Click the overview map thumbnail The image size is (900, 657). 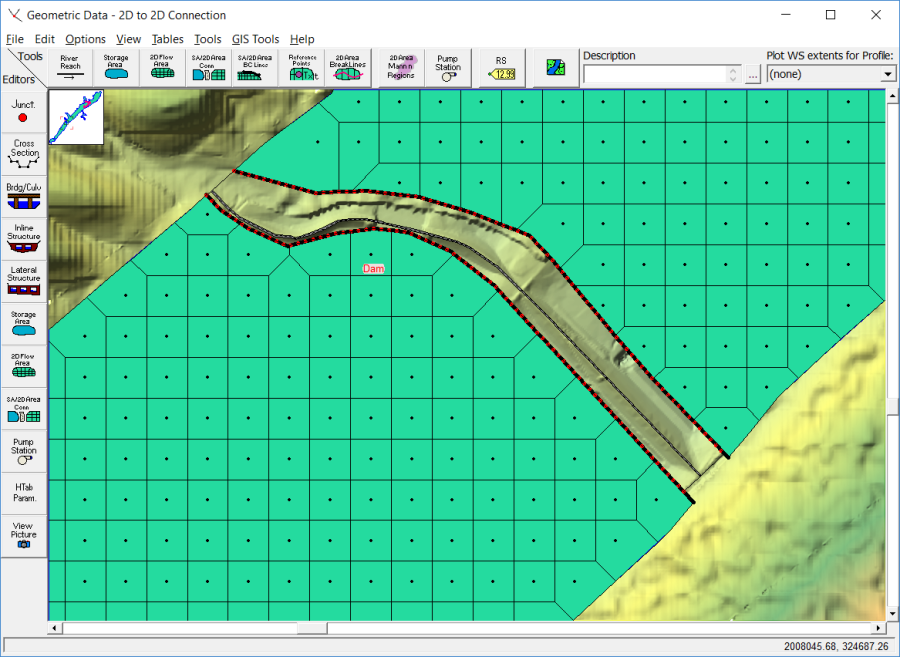(76, 116)
